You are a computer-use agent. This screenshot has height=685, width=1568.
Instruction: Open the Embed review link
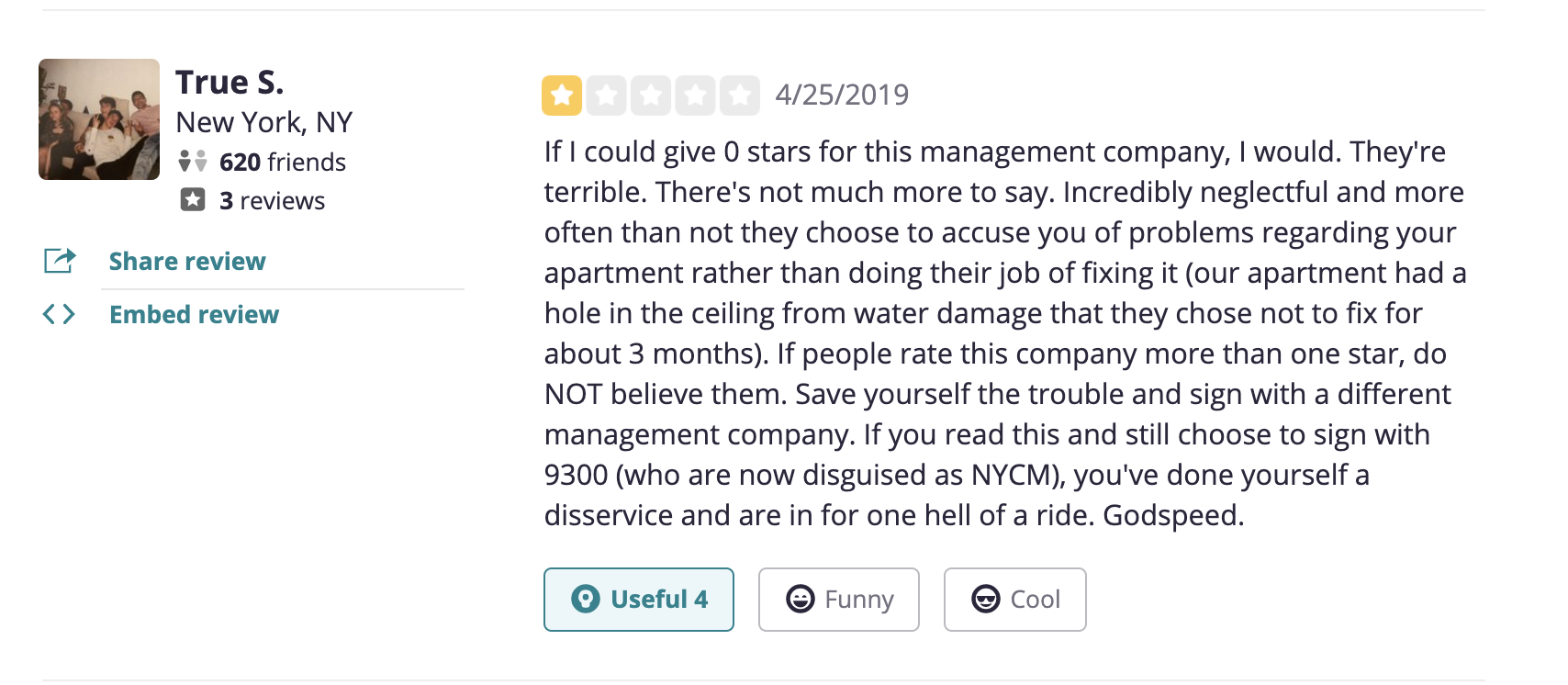[x=194, y=315]
